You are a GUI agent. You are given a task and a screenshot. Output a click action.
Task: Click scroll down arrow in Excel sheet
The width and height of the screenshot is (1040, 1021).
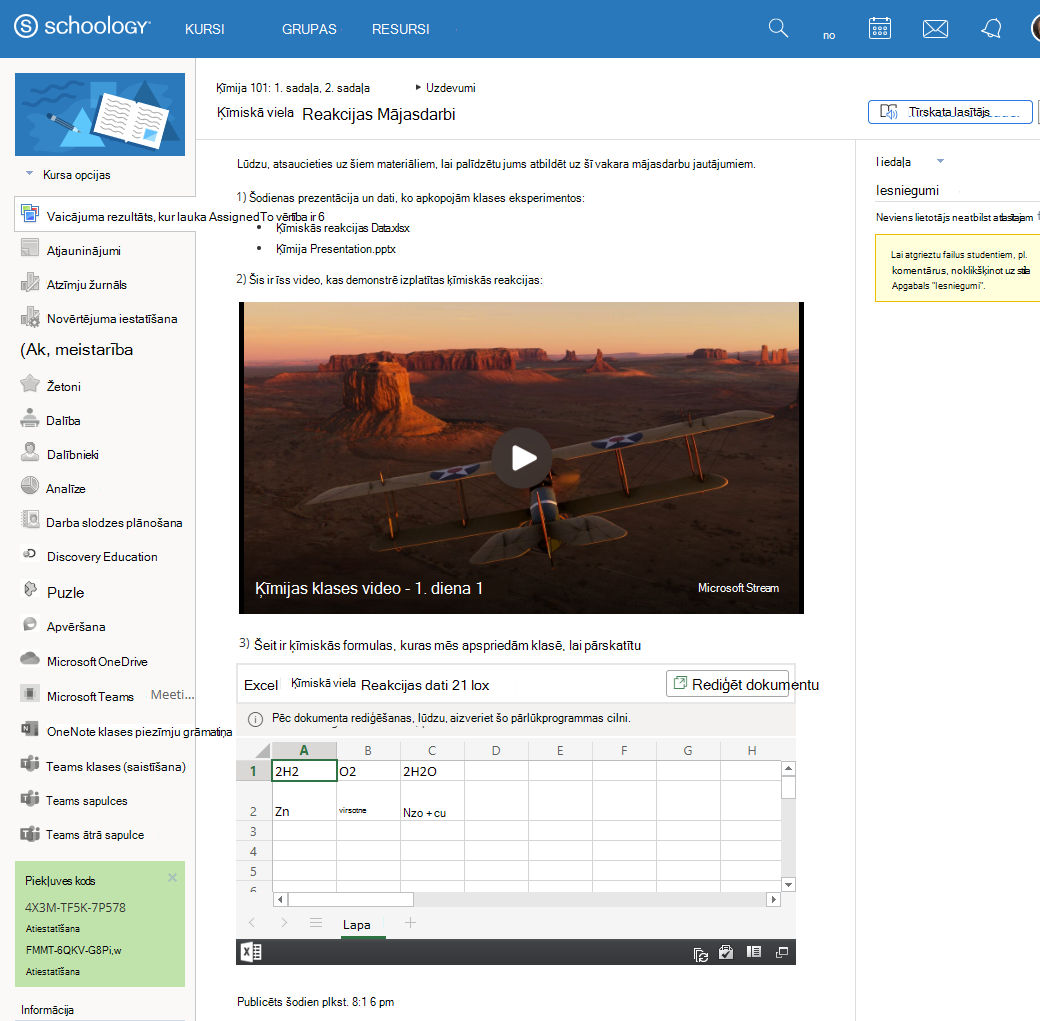[x=788, y=884]
